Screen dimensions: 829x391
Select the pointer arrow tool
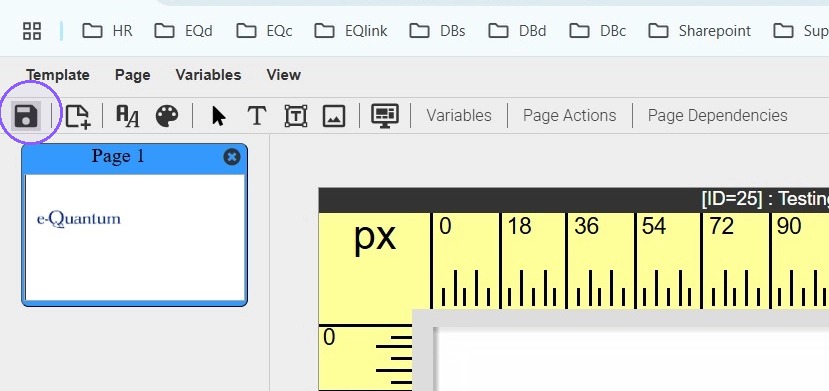point(218,116)
